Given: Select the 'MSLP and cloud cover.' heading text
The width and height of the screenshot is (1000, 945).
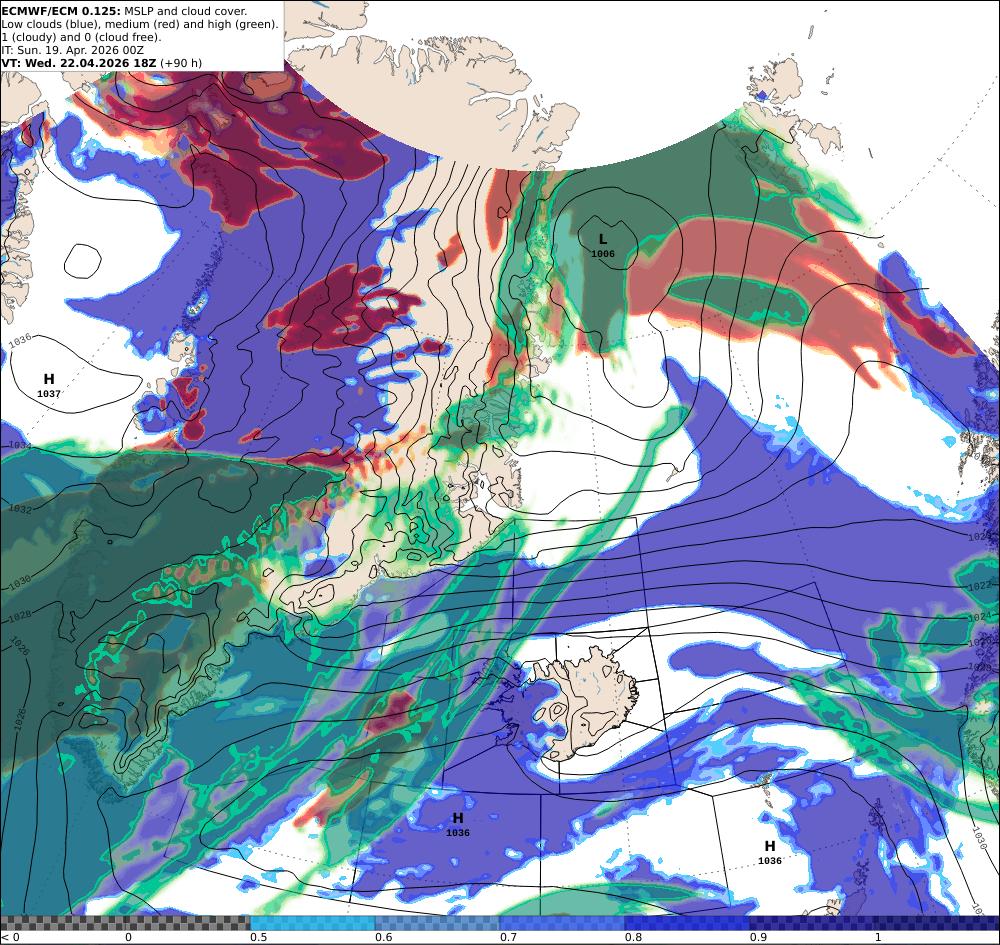Looking at the screenshot, I should [186, 11].
